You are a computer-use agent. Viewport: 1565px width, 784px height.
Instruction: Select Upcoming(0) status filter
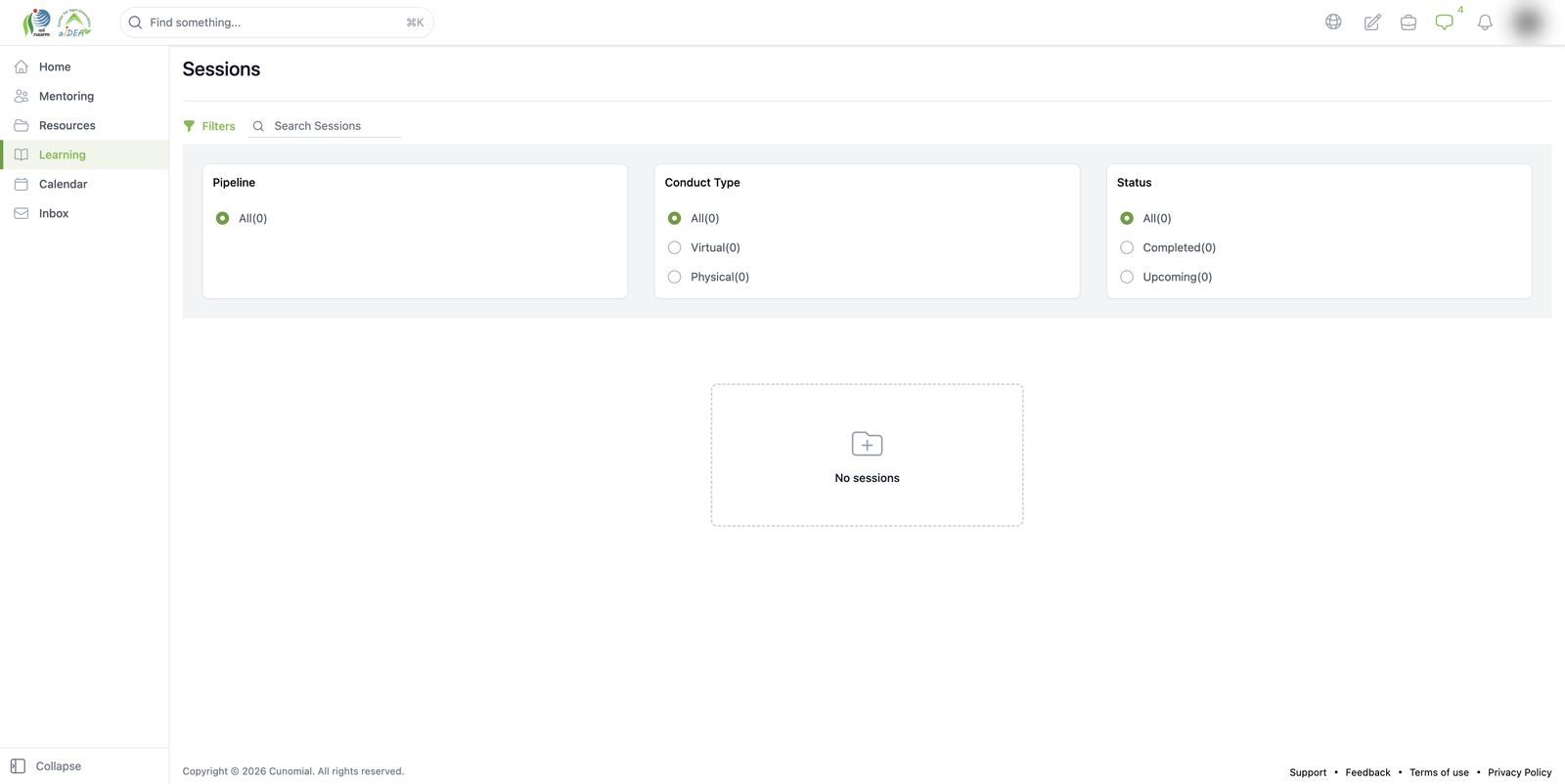tap(1127, 277)
